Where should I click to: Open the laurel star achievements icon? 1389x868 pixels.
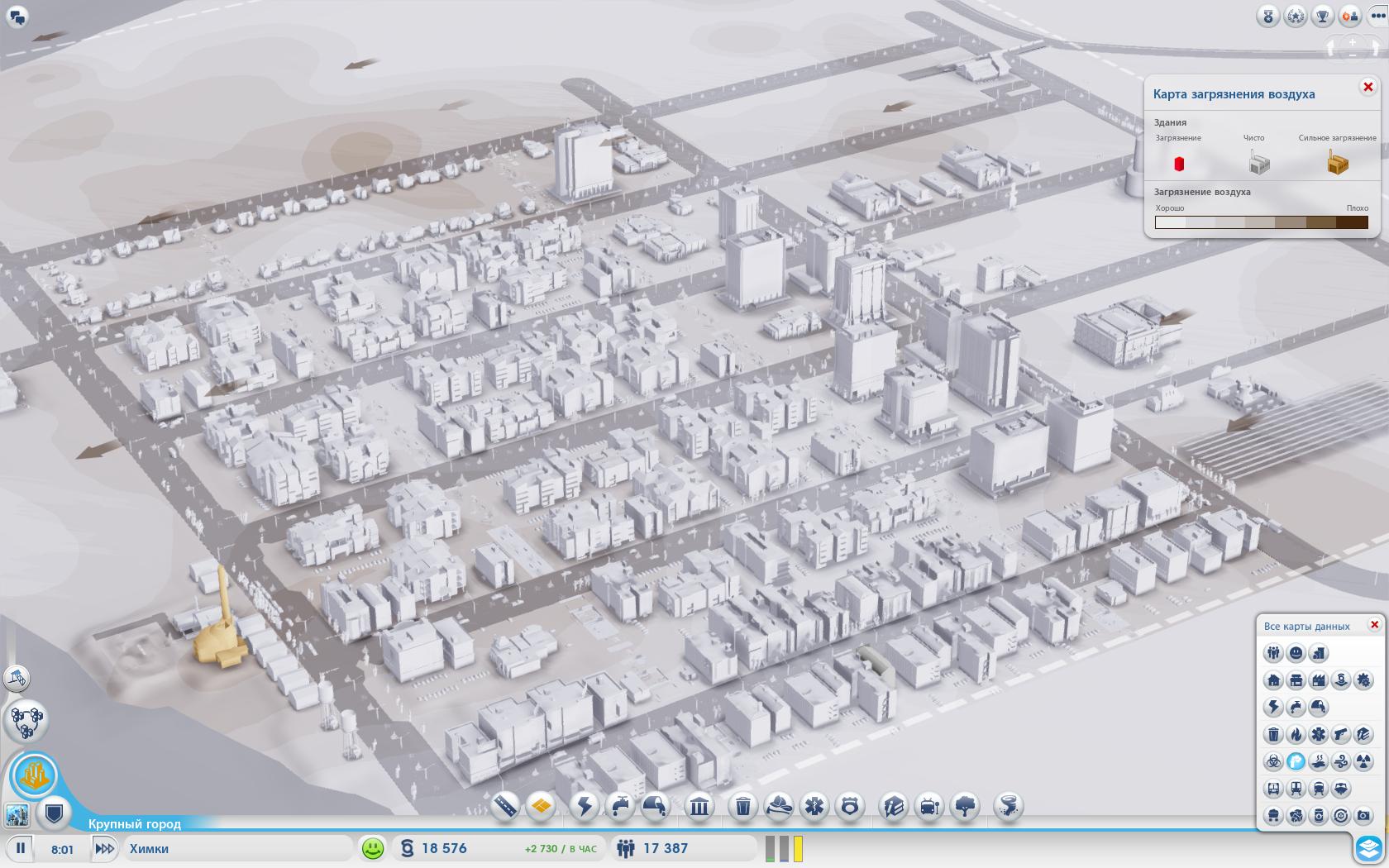coord(1295,16)
